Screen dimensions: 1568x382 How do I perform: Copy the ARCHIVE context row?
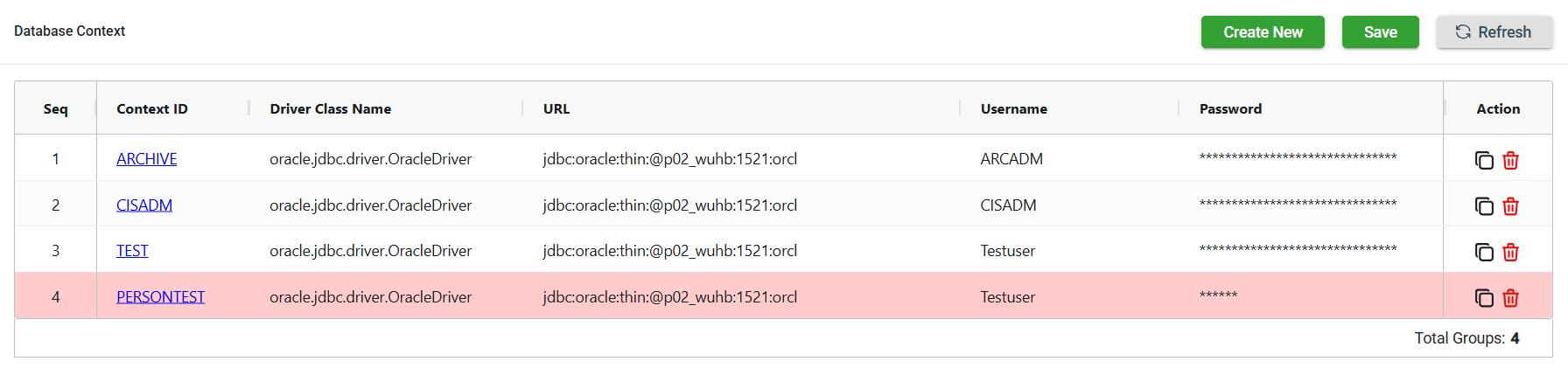click(1484, 160)
